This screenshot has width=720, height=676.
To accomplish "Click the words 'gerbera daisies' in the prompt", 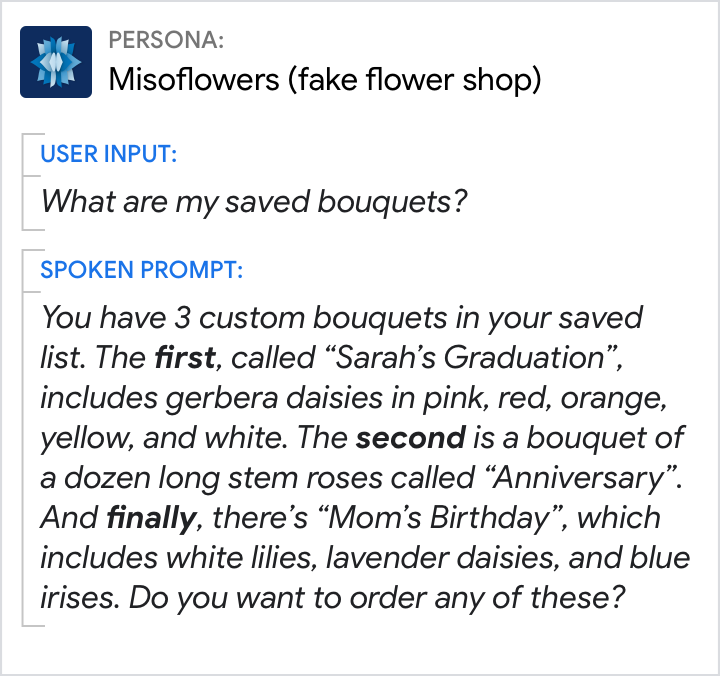I will (267, 398).
